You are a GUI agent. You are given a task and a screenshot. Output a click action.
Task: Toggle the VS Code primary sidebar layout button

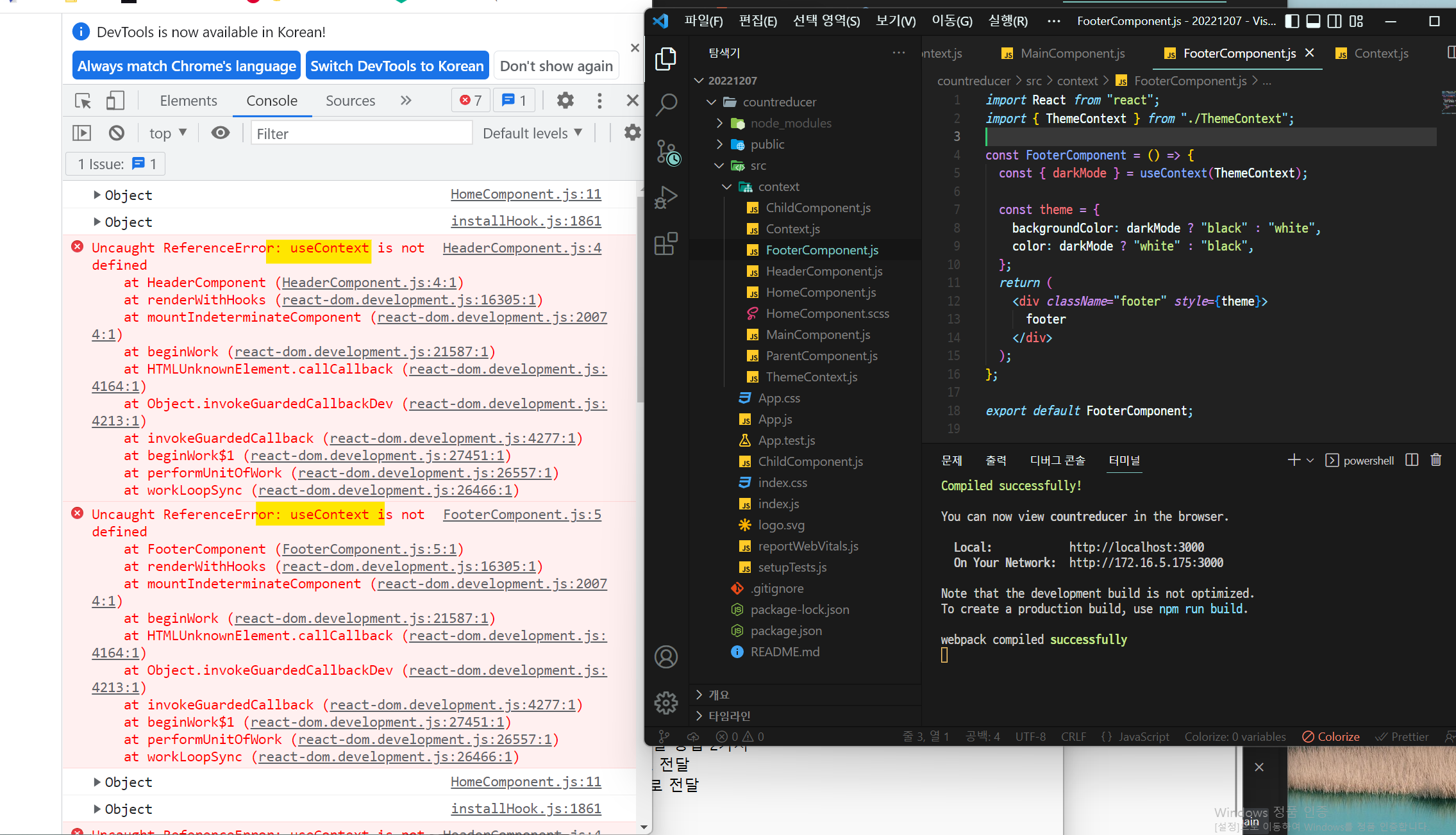click(x=1292, y=21)
